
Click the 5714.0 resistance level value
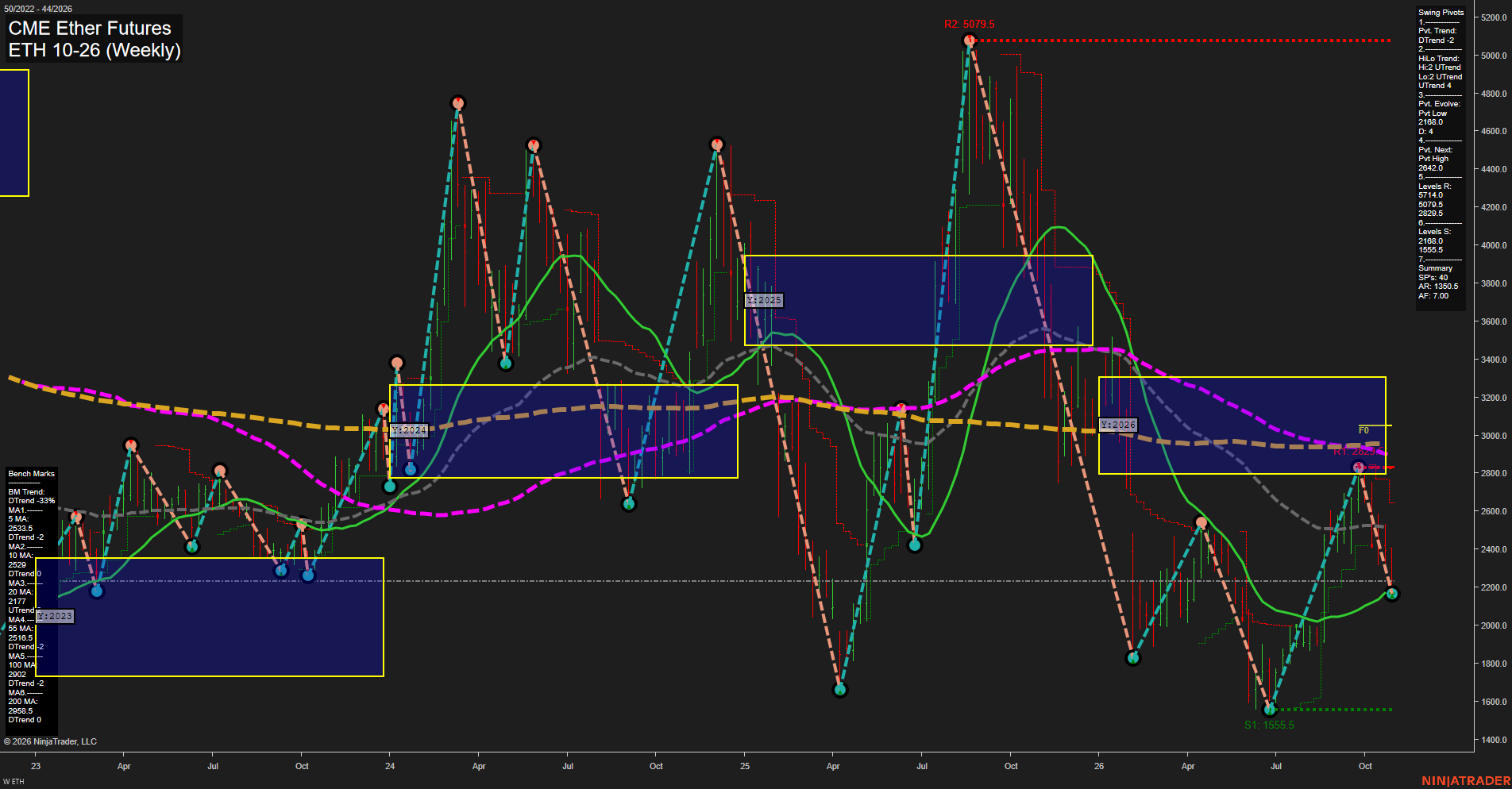tap(1431, 195)
